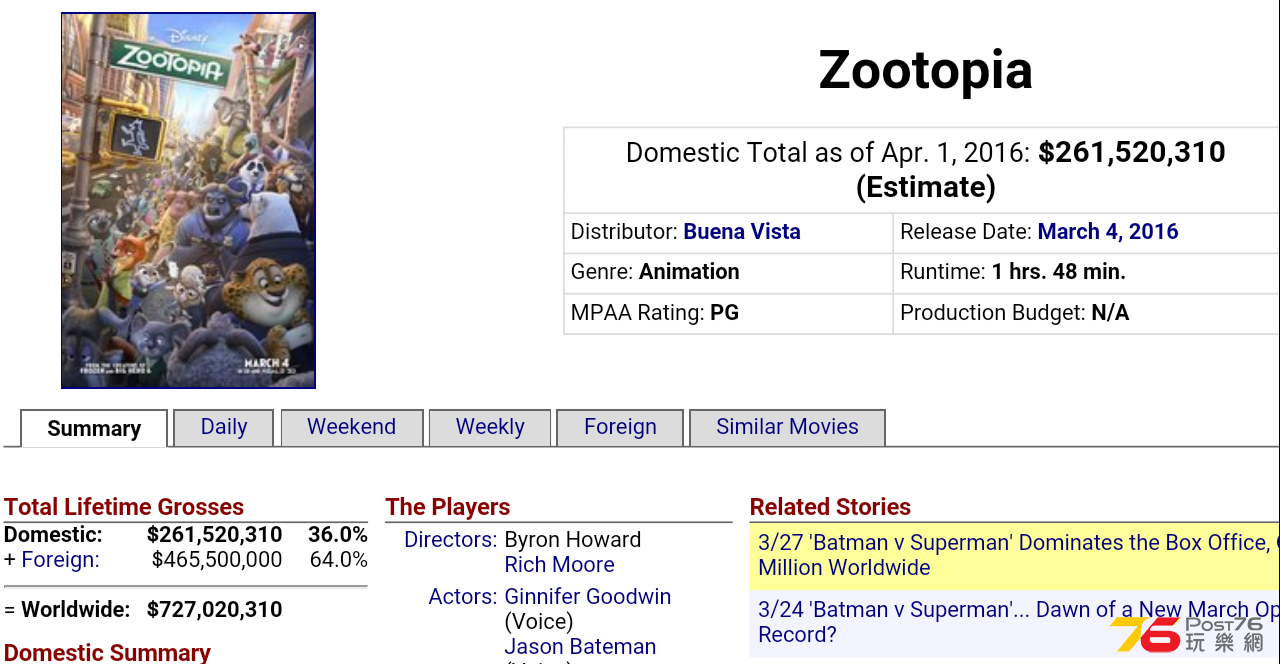Open the Foreign grosses link
The width and height of the screenshot is (1280, 665).
60,560
